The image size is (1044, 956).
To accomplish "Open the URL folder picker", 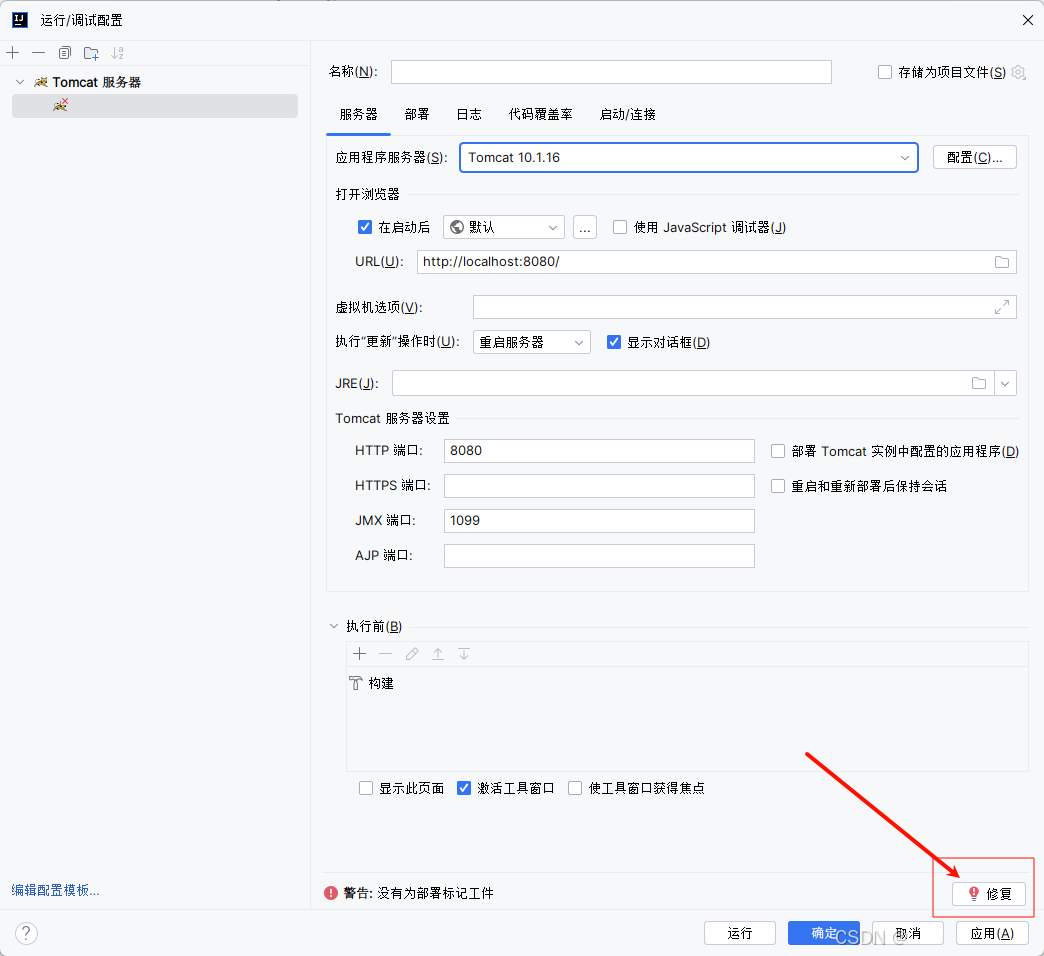I will tap(1002, 261).
